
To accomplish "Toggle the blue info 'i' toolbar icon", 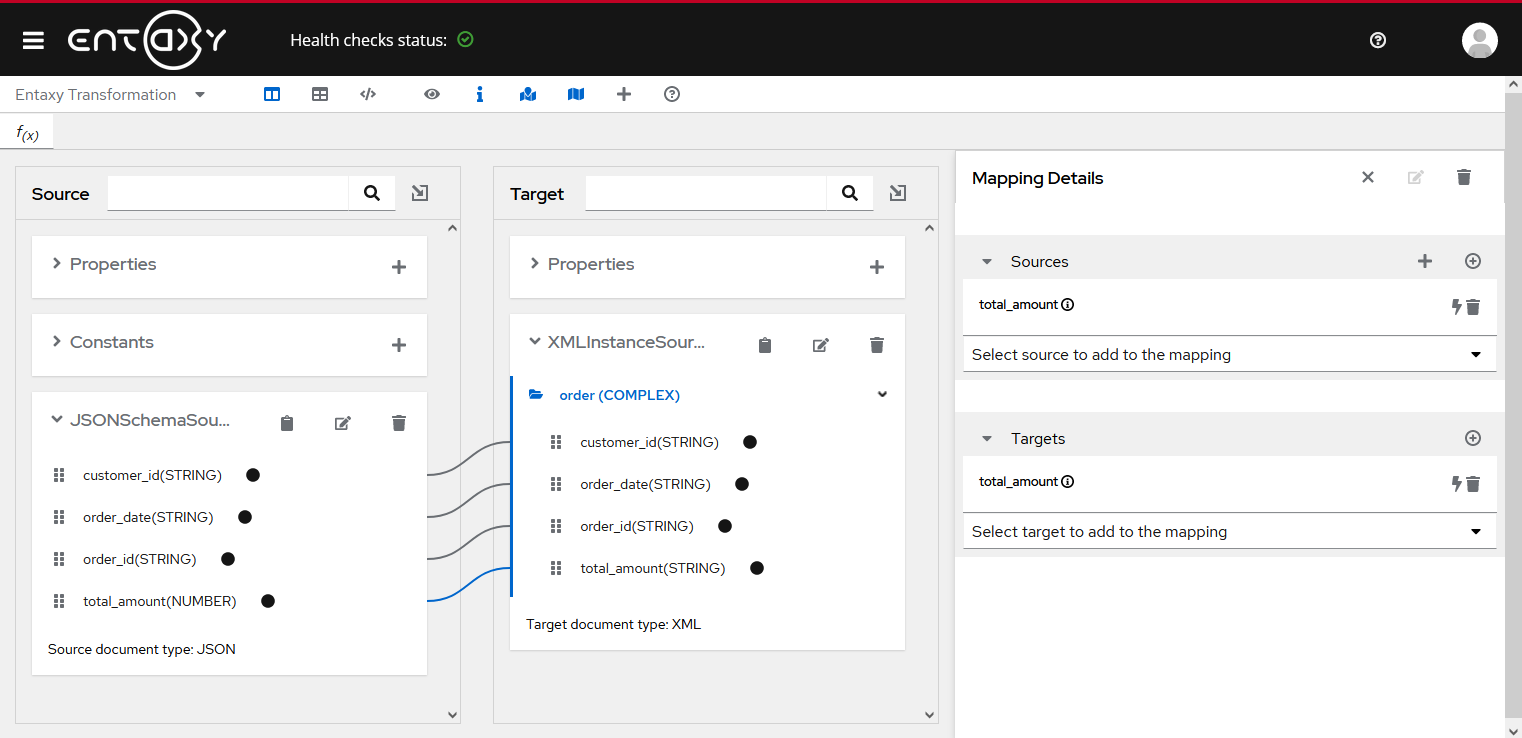I will coord(480,94).
